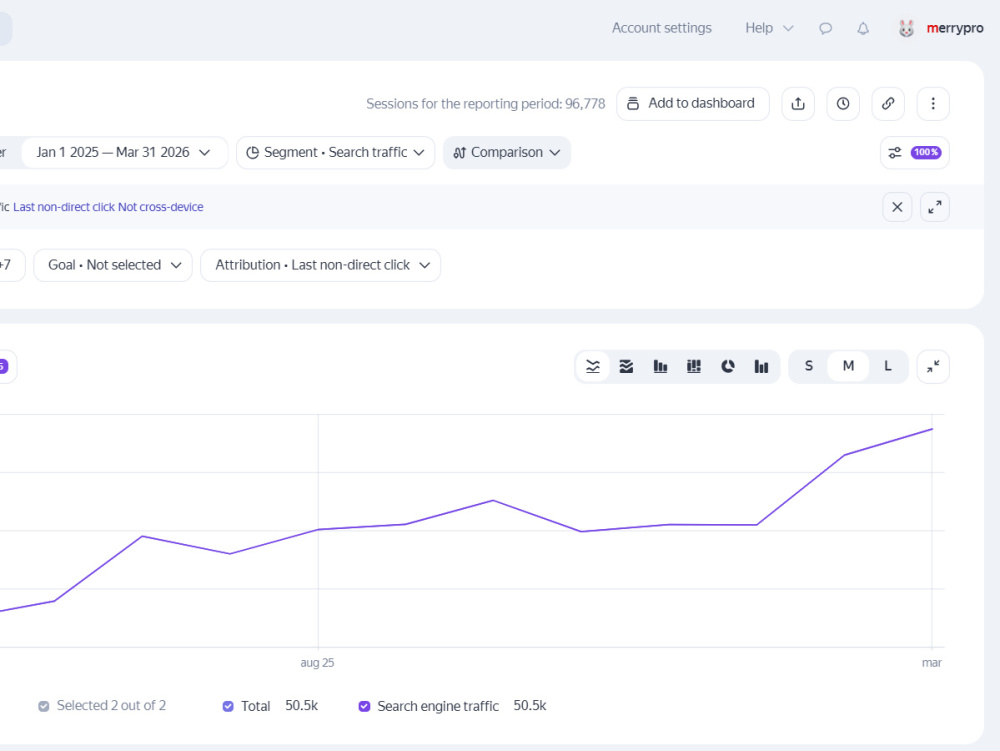The width and height of the screenshot is (1000, 751).
Task: Add report to dashboard
Action: pos(693,103)
